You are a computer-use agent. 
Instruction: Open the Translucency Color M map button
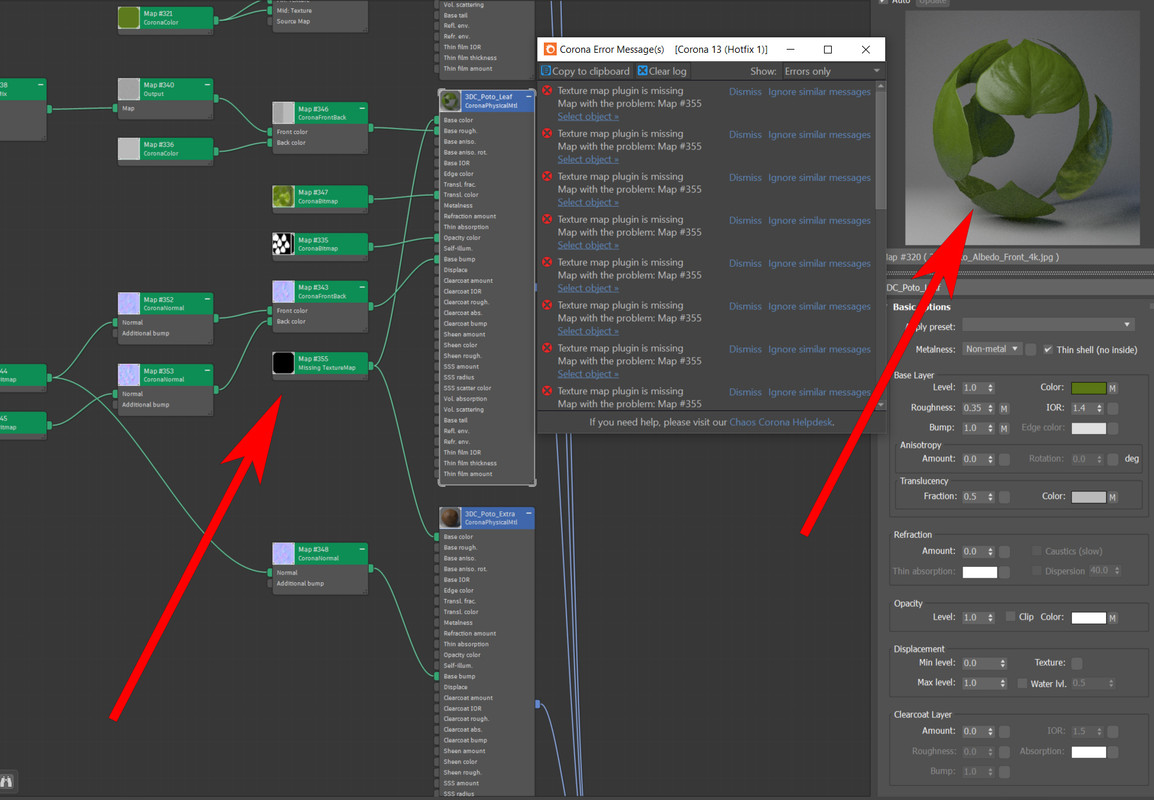[1113, 497]
